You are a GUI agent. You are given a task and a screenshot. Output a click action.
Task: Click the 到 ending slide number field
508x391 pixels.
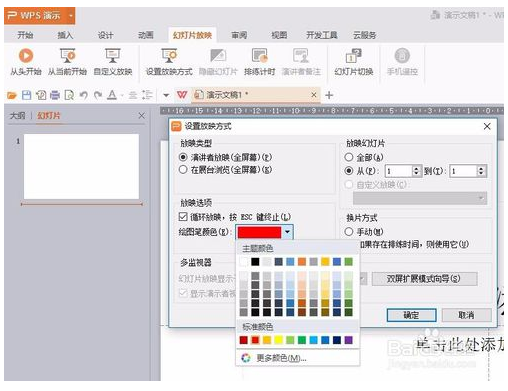pyautogui.click(x=463, y=171)
